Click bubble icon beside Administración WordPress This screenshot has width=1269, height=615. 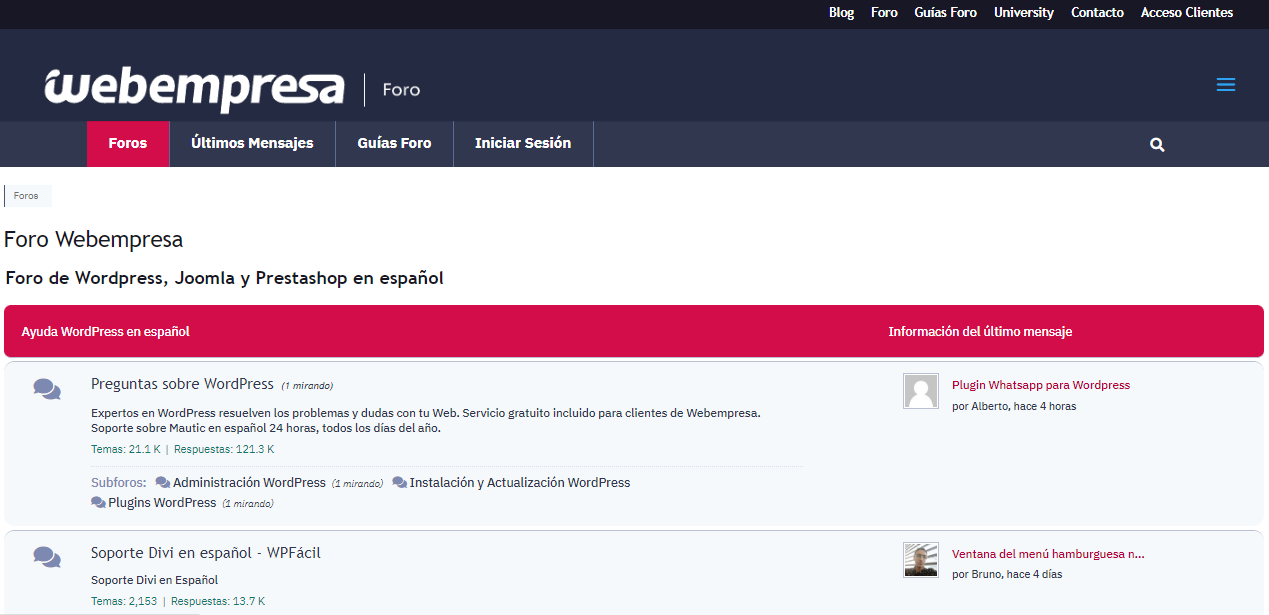163,483
